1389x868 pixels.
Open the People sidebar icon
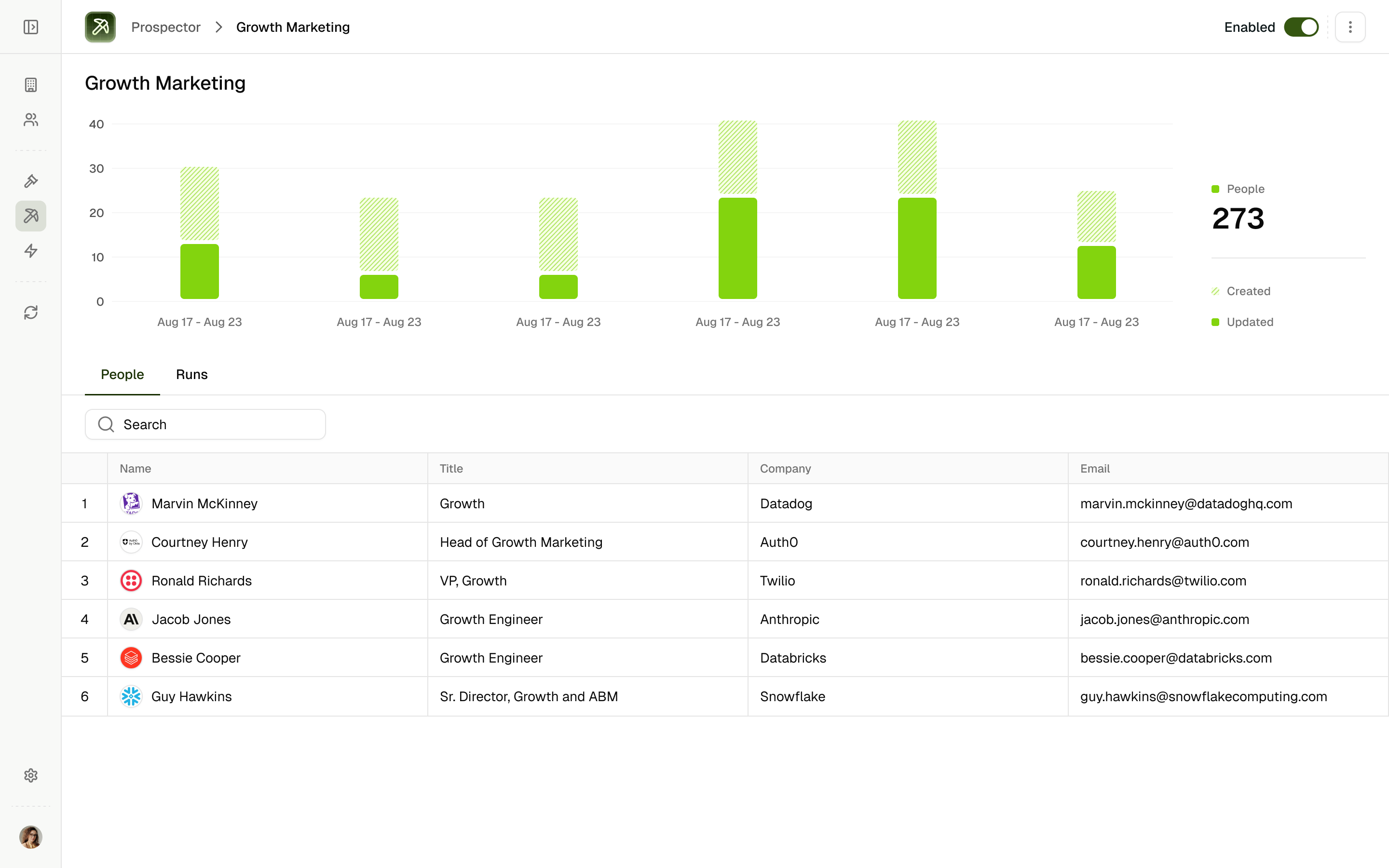(31, 120)
